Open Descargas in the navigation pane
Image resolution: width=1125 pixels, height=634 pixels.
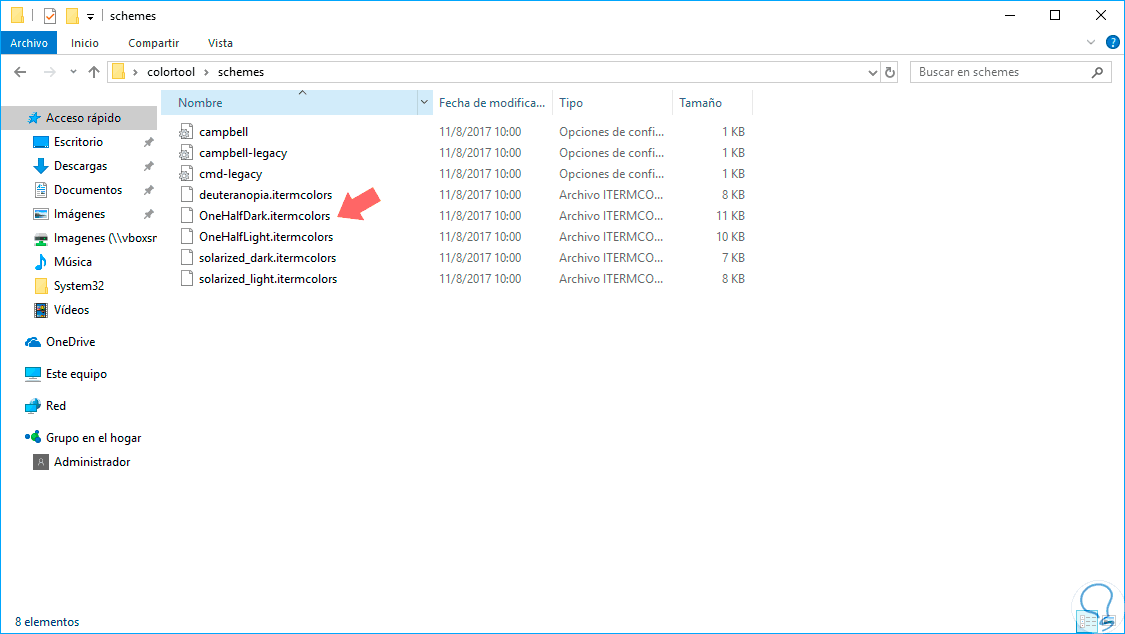coord(80,166)
